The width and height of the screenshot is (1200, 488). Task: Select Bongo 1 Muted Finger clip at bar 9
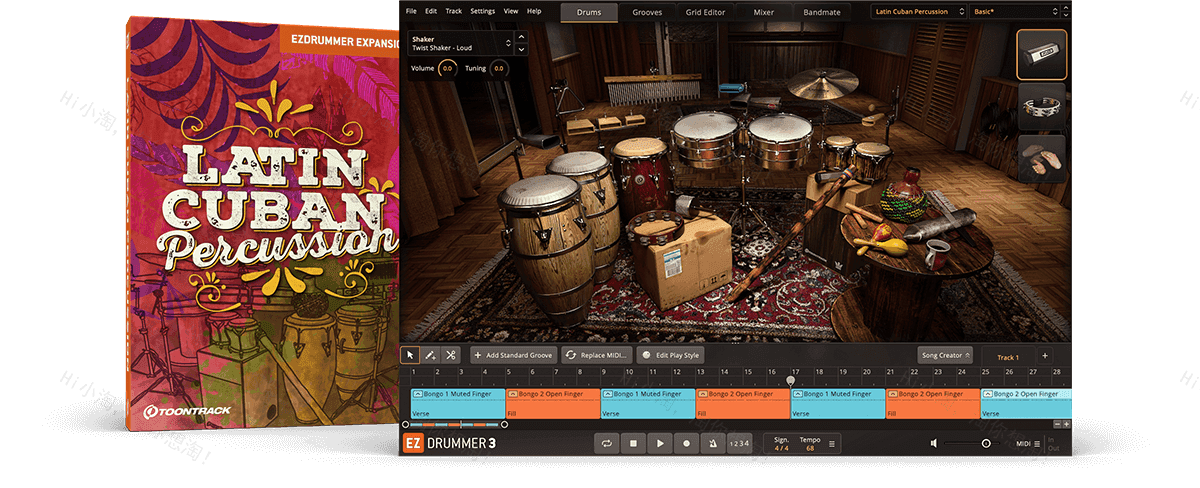point(648,404)
